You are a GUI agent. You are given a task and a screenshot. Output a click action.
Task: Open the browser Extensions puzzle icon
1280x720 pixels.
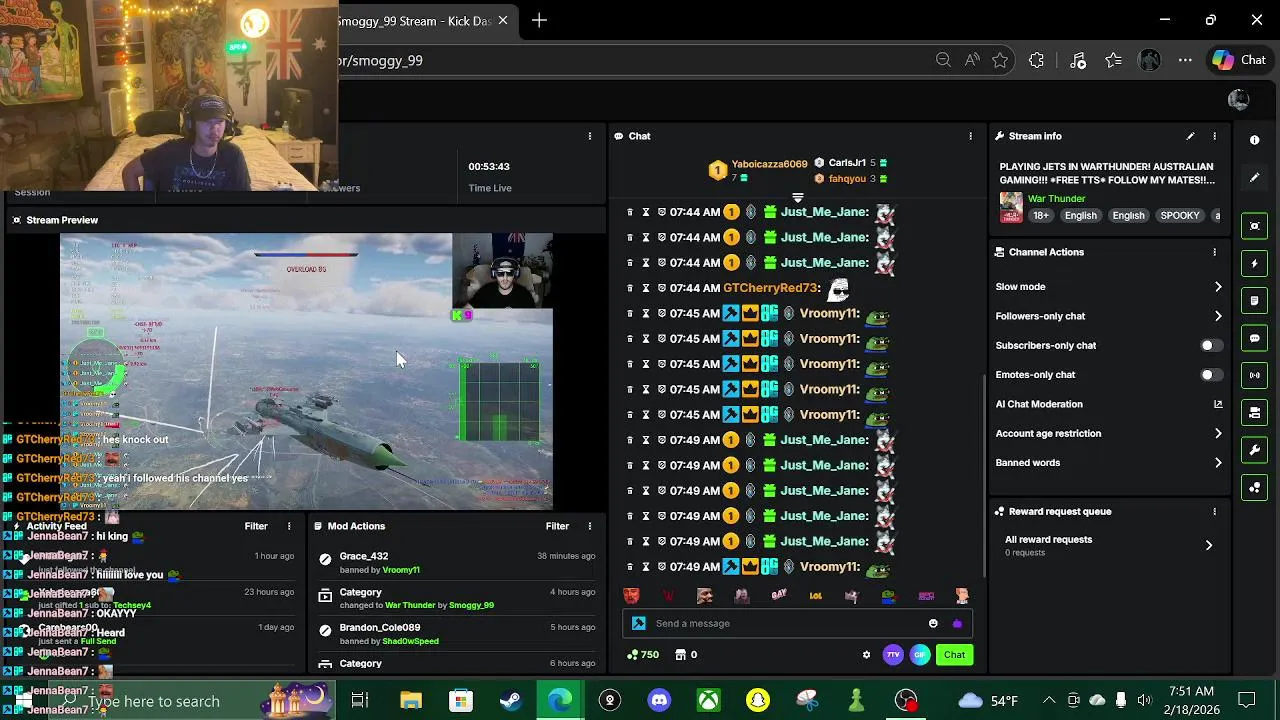point(1036,60)
